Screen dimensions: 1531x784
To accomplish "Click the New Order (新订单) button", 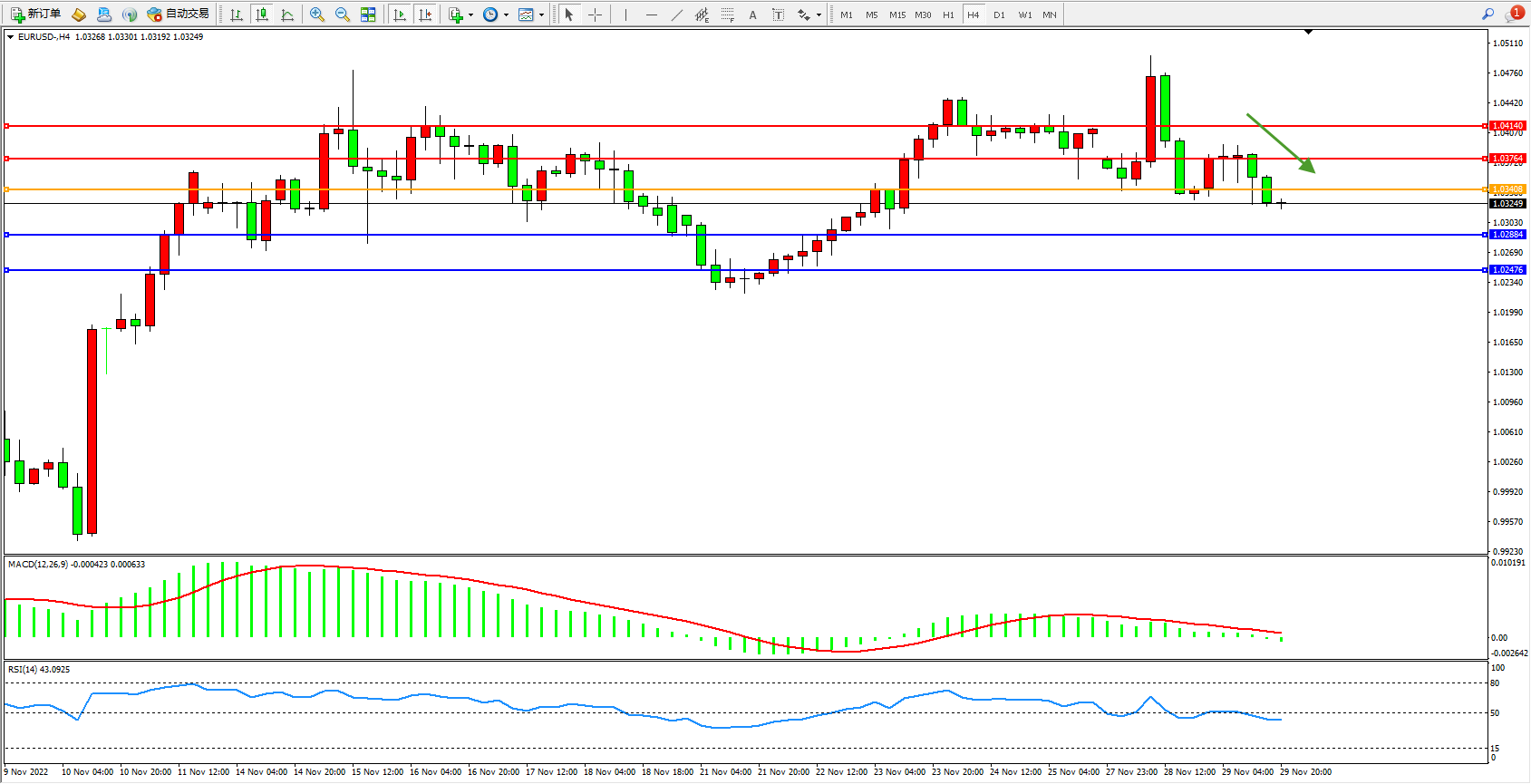I will [36, 15].
